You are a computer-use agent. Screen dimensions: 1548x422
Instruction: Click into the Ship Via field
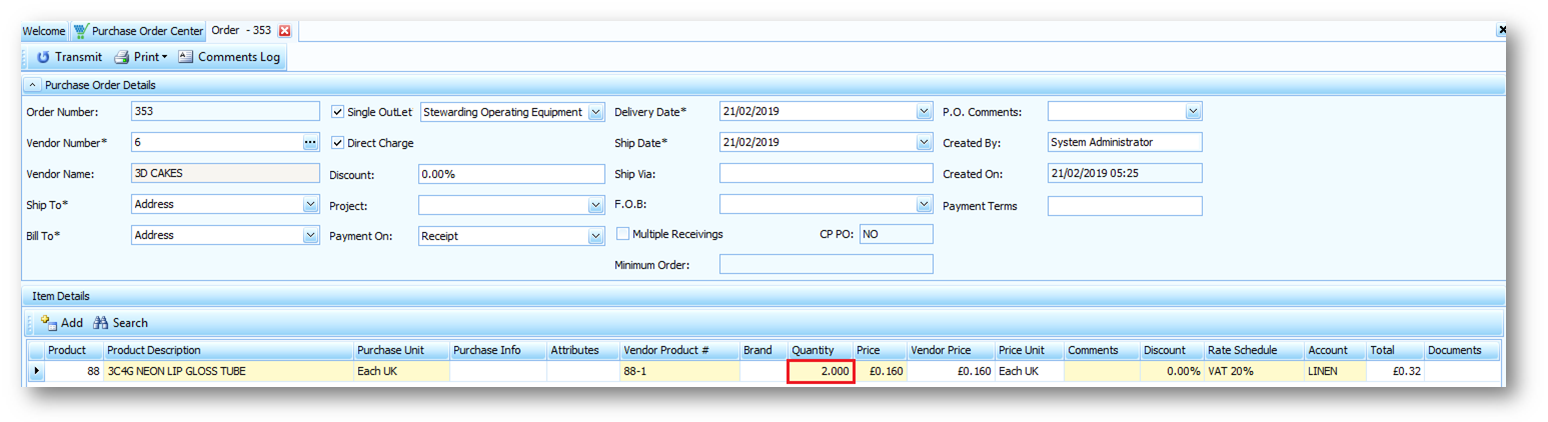point(825,174)
